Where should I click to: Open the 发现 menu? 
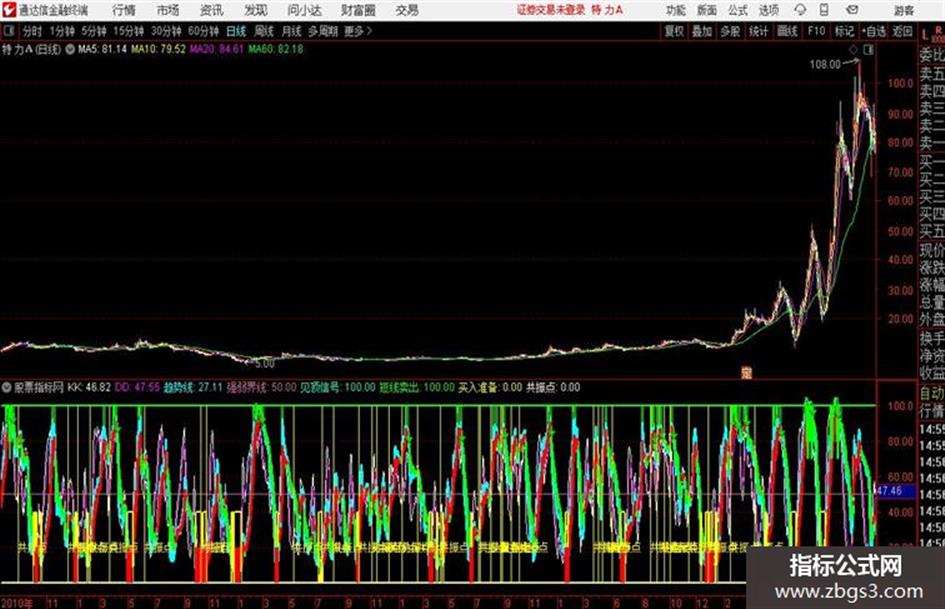(x=256, y=10)
